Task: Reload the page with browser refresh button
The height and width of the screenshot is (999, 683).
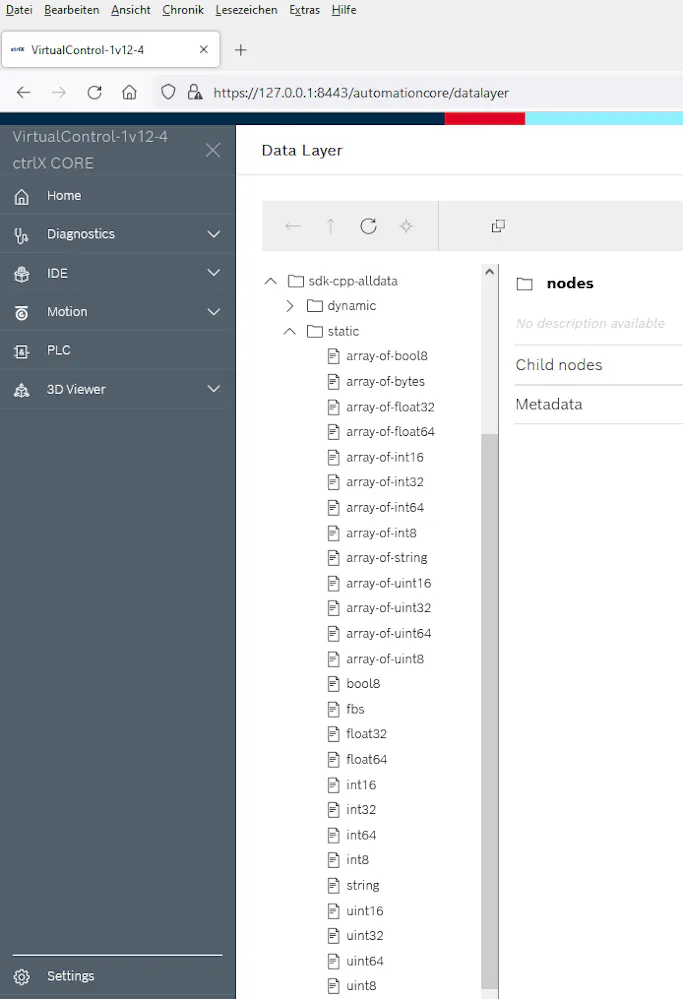Action: pos(94,92)
